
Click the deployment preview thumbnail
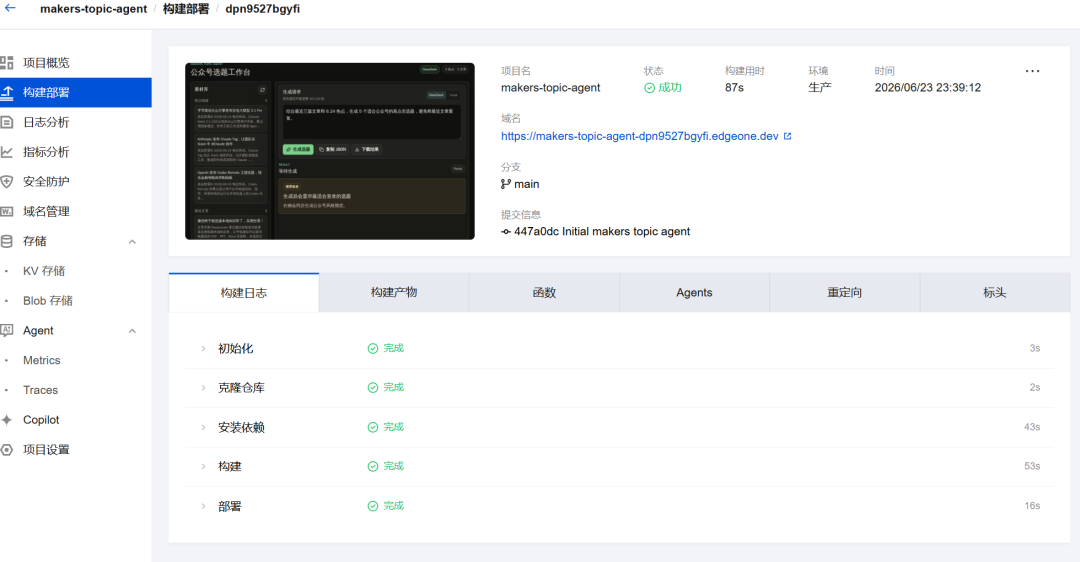click(330, 152)
